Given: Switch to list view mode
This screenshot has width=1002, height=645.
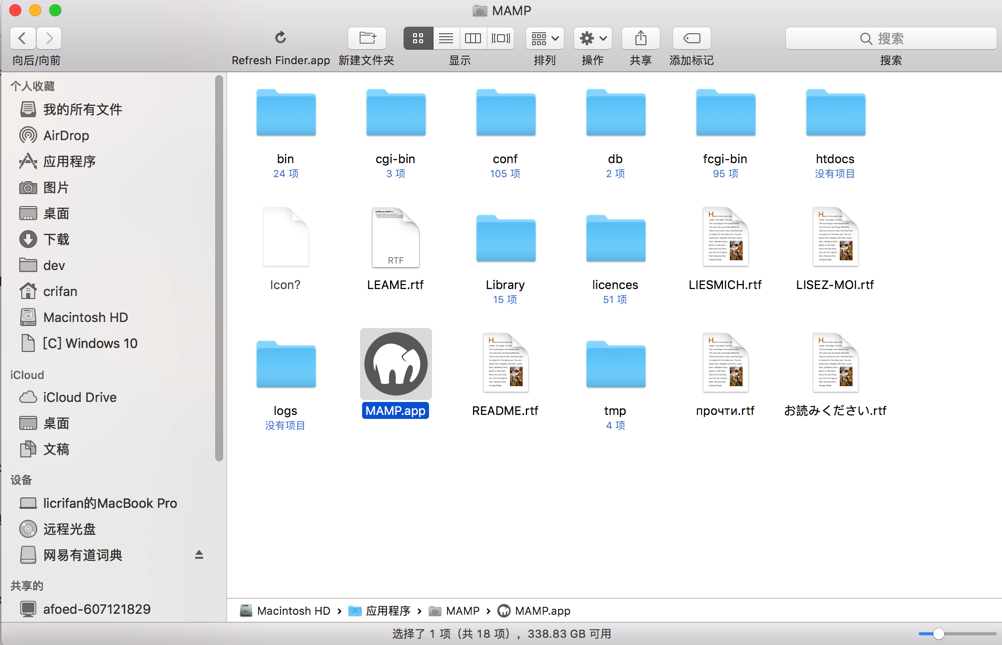Looking at the screenshot, I should [446, 38].
